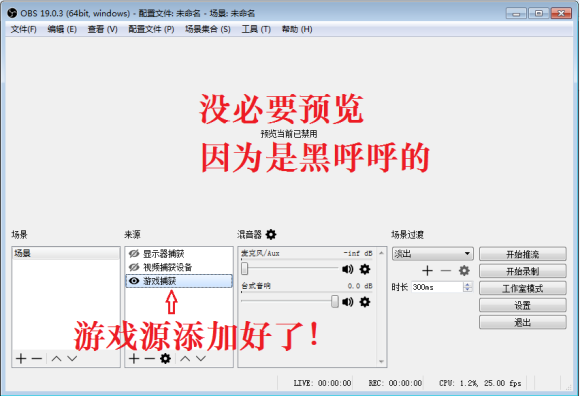Image resolution: width=580 pixels, height=396 pixels.
Task: Add a new source with plus icon
Action: [x=134, y=358]
